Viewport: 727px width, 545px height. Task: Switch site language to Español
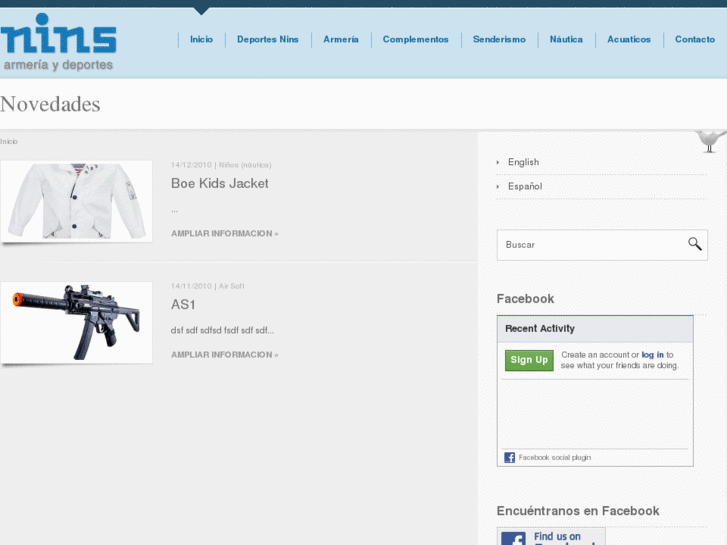pos(525,186)
